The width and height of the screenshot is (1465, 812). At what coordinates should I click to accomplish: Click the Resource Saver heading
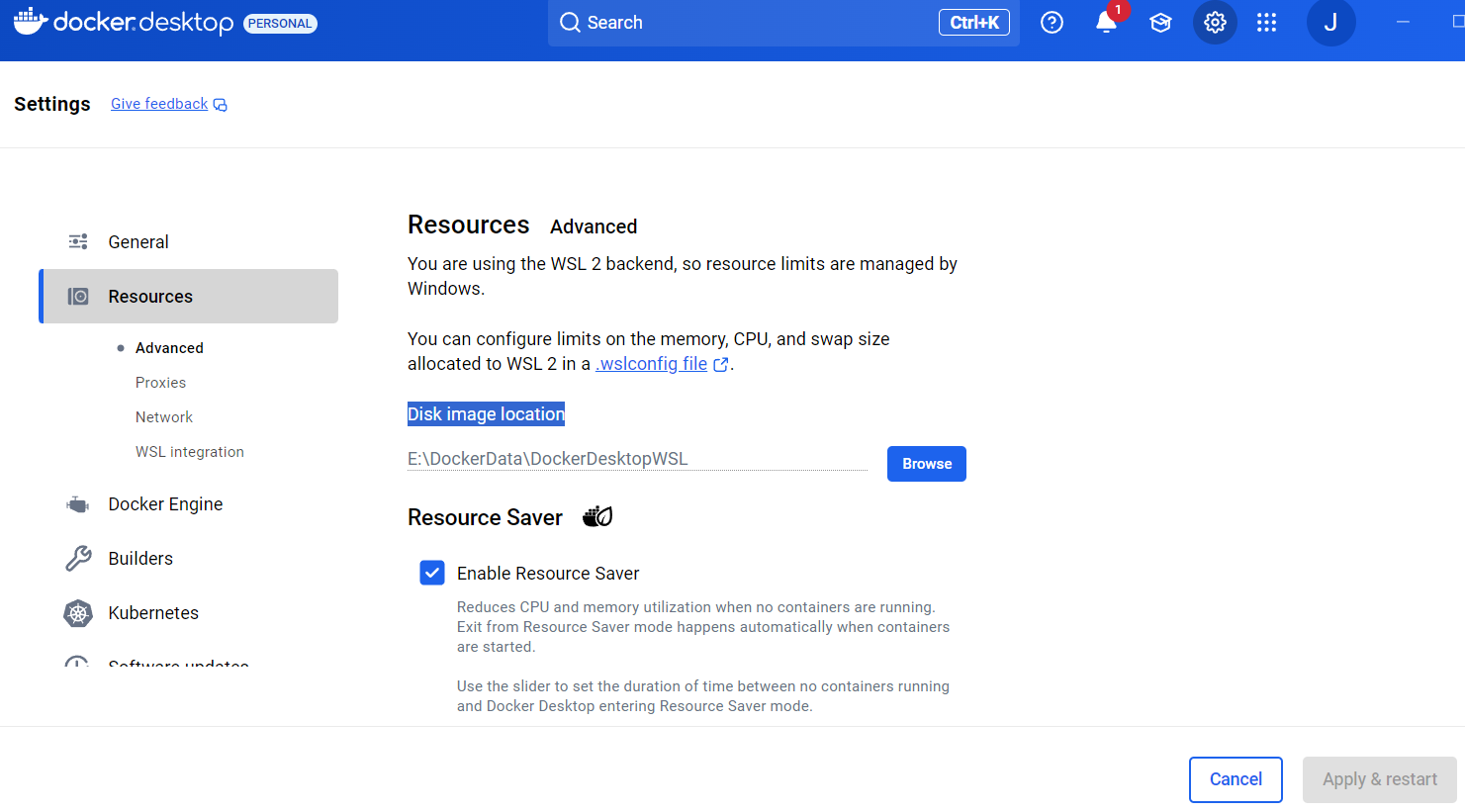click(x=485, y=517)
